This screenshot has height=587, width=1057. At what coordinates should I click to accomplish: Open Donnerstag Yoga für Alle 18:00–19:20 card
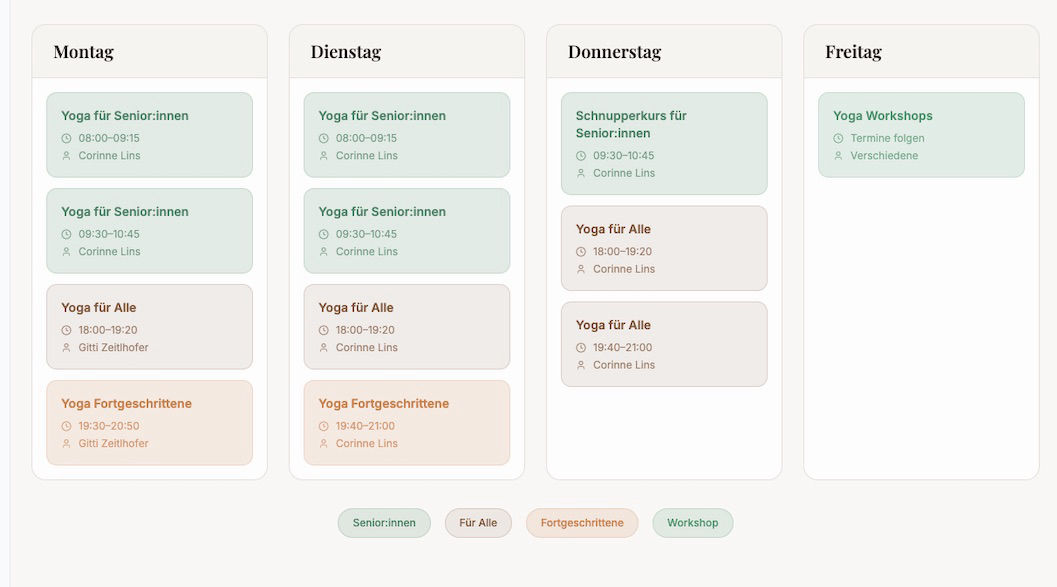664,249
